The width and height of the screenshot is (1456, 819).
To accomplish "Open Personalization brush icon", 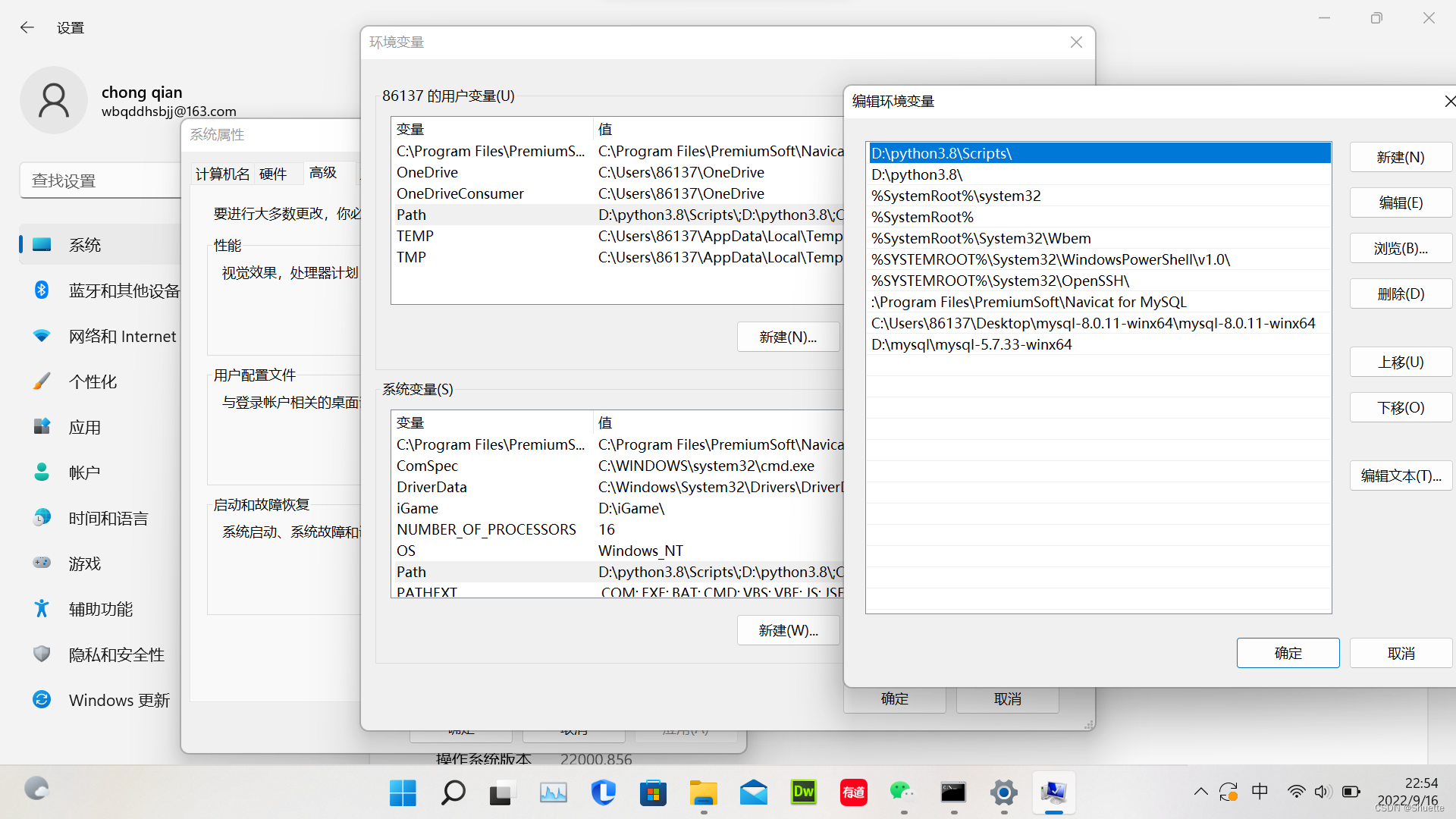I will click(42, 381).
